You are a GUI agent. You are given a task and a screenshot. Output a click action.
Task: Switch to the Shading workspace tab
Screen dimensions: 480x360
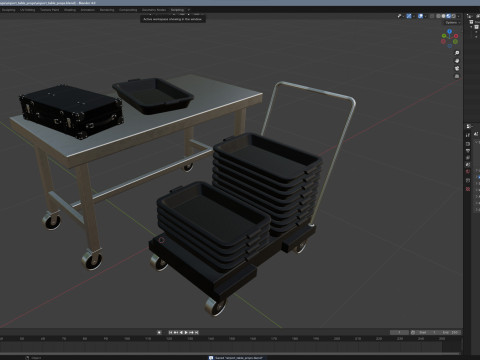point(70,10)
